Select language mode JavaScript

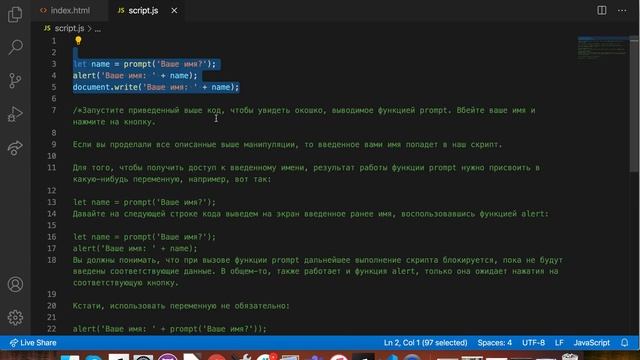pyautogui.click(x=591, y=343)
